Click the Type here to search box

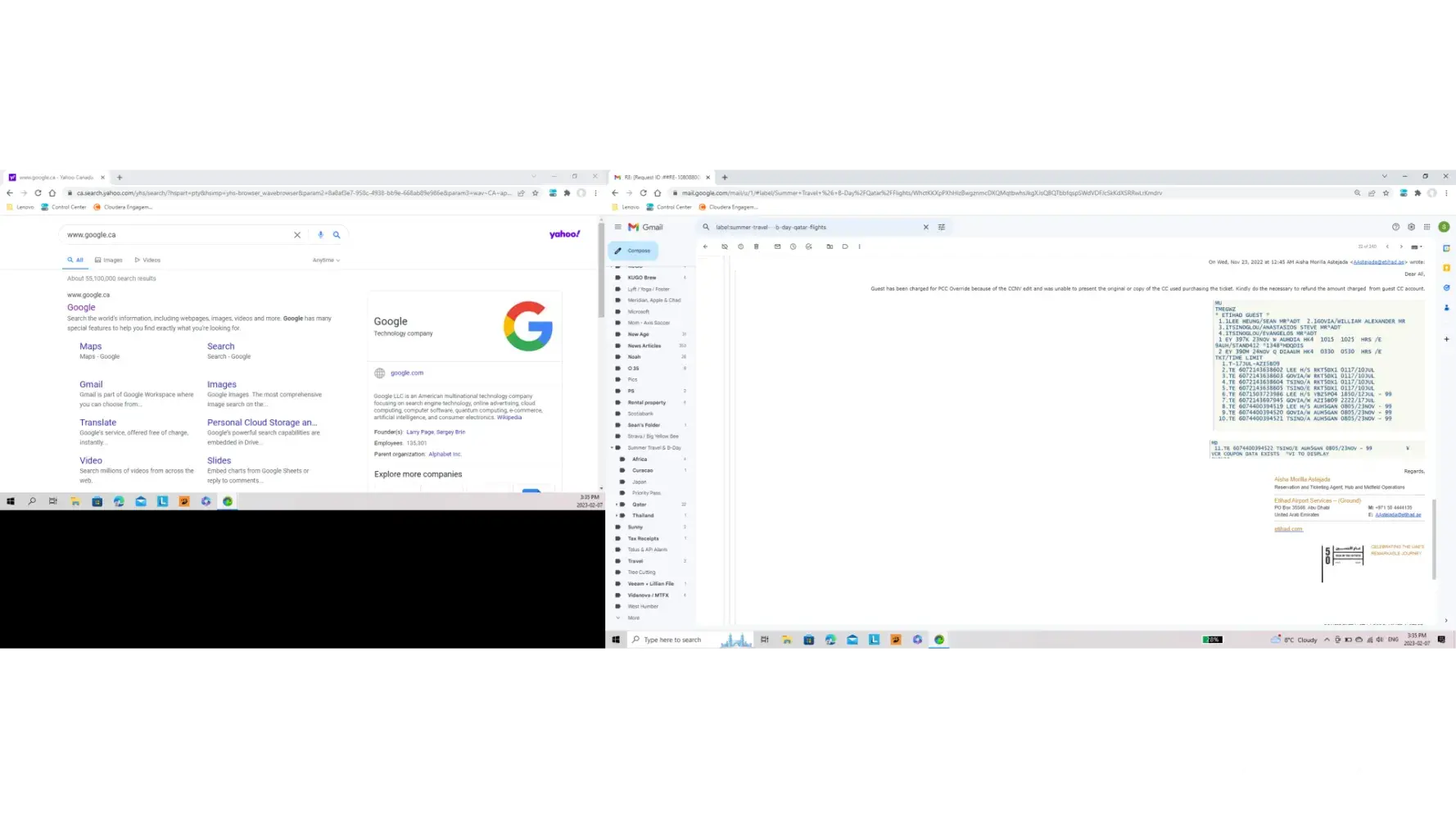click(x=689, y=640)
